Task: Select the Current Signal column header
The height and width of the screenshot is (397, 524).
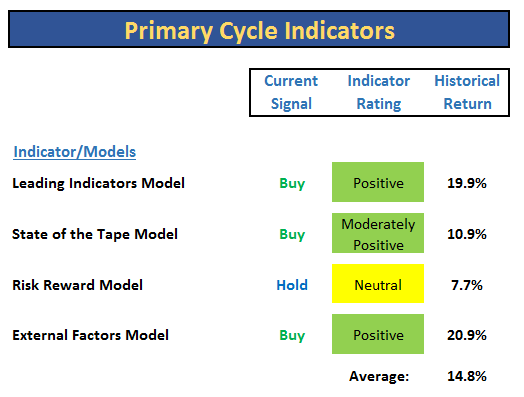Action: click(291, 92)
